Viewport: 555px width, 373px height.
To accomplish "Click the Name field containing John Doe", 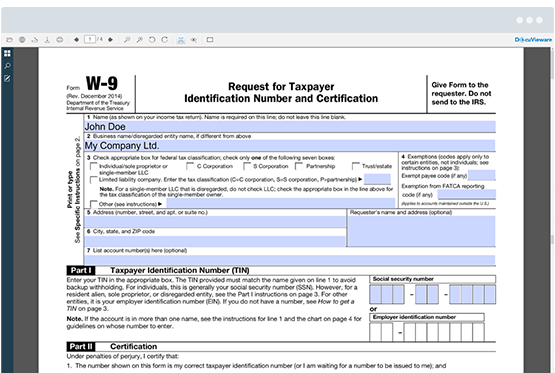I will click(x=290, y=127).
